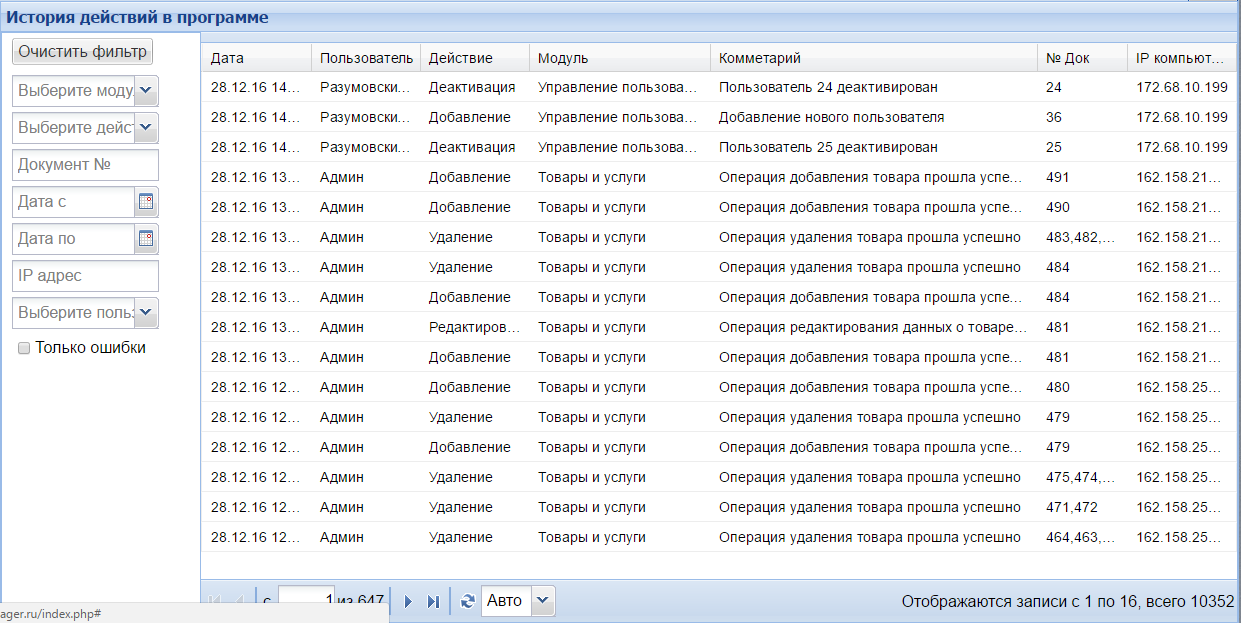Go to next page of records
The height and width of the screenshot is (623, 1241).
408,601
